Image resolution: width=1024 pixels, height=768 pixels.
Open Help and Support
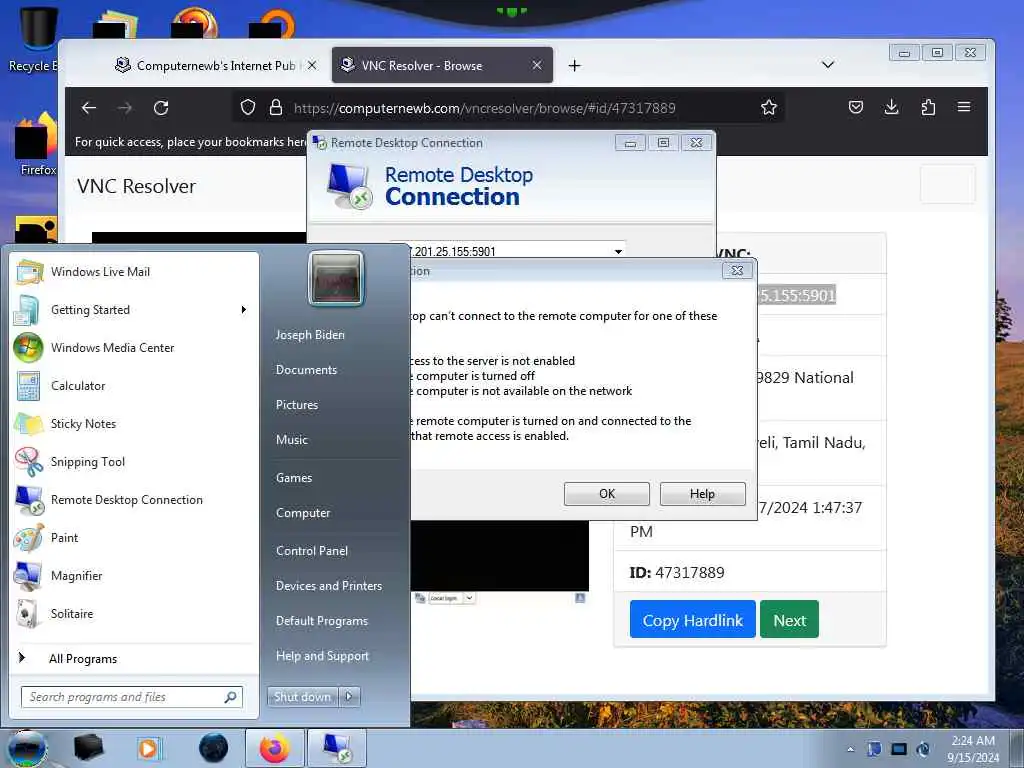point(322,656)
